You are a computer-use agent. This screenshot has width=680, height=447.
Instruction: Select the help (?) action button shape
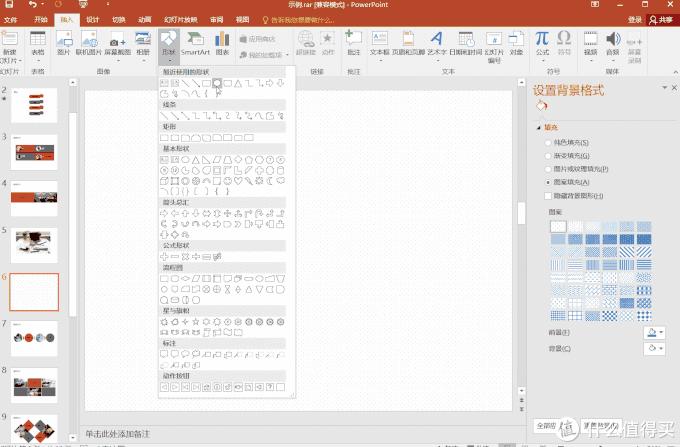[x=270, y=387]
